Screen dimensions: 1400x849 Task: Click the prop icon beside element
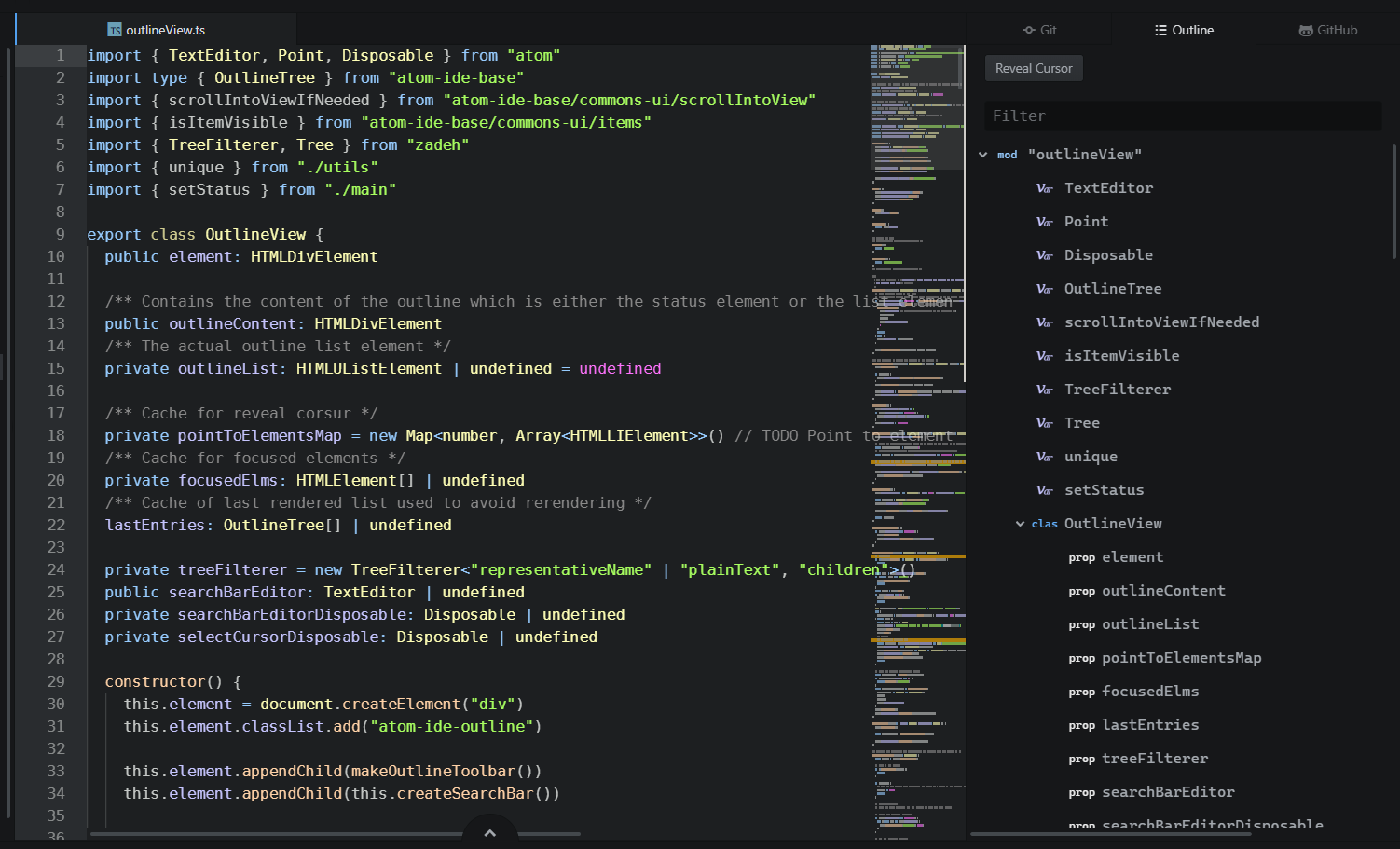pyautogui.click(x=1082, y=557)
